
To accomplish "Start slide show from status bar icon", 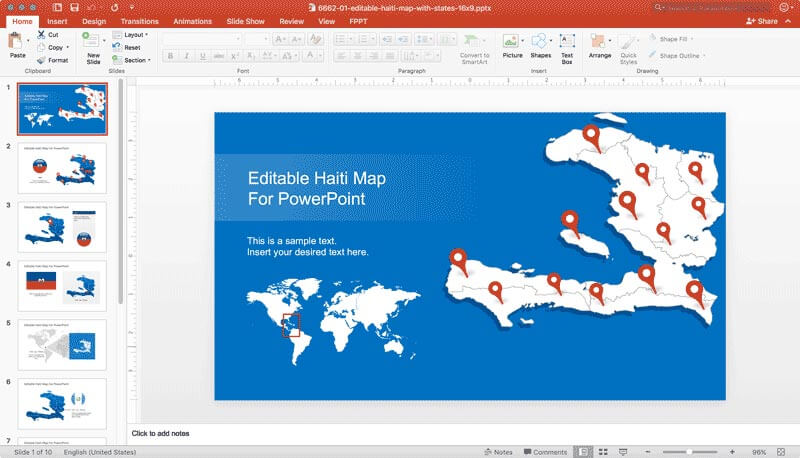I will pyautogui.click(x=623, y=452).
